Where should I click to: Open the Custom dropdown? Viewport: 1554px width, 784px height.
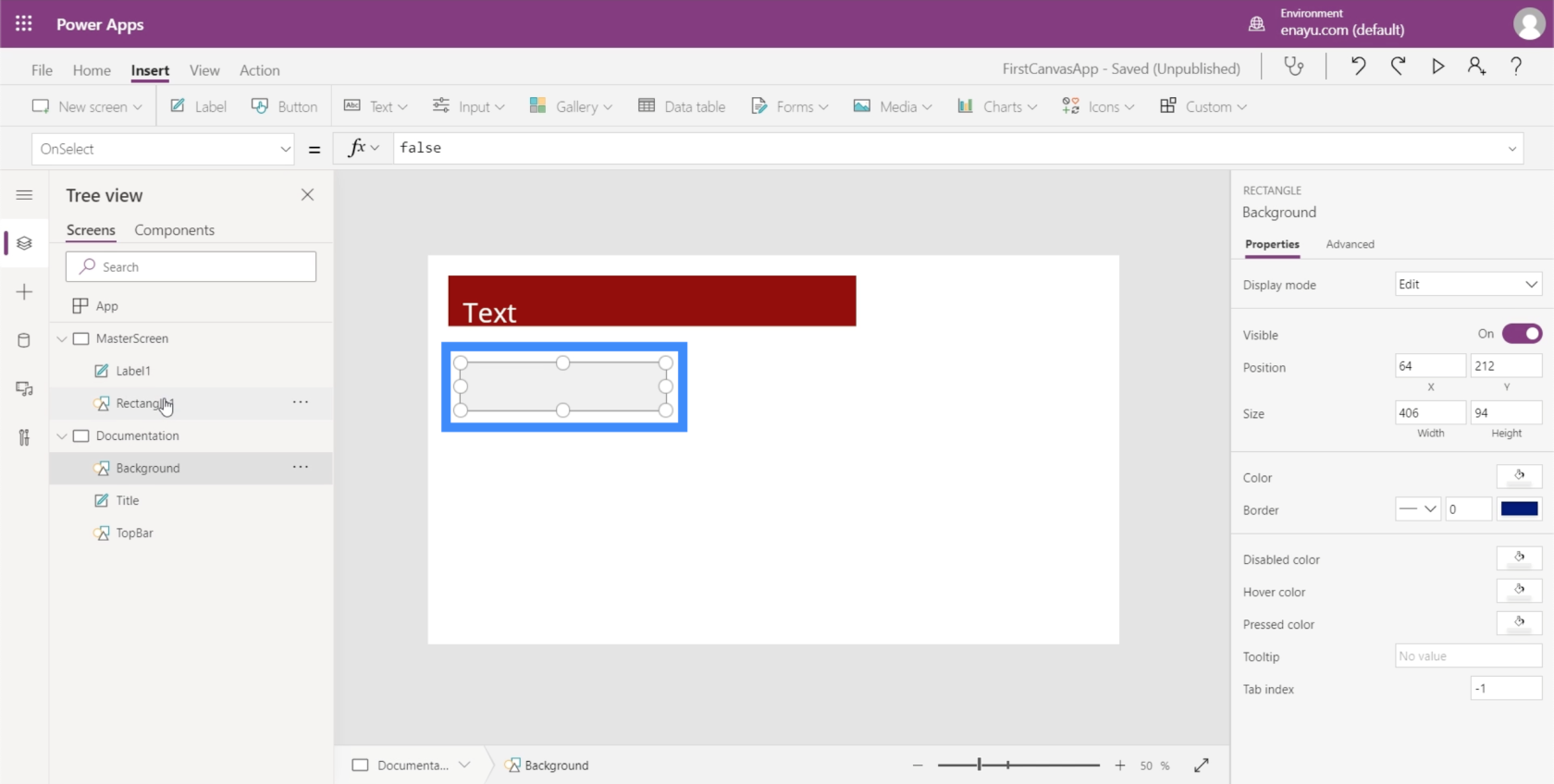[1203, 106]
